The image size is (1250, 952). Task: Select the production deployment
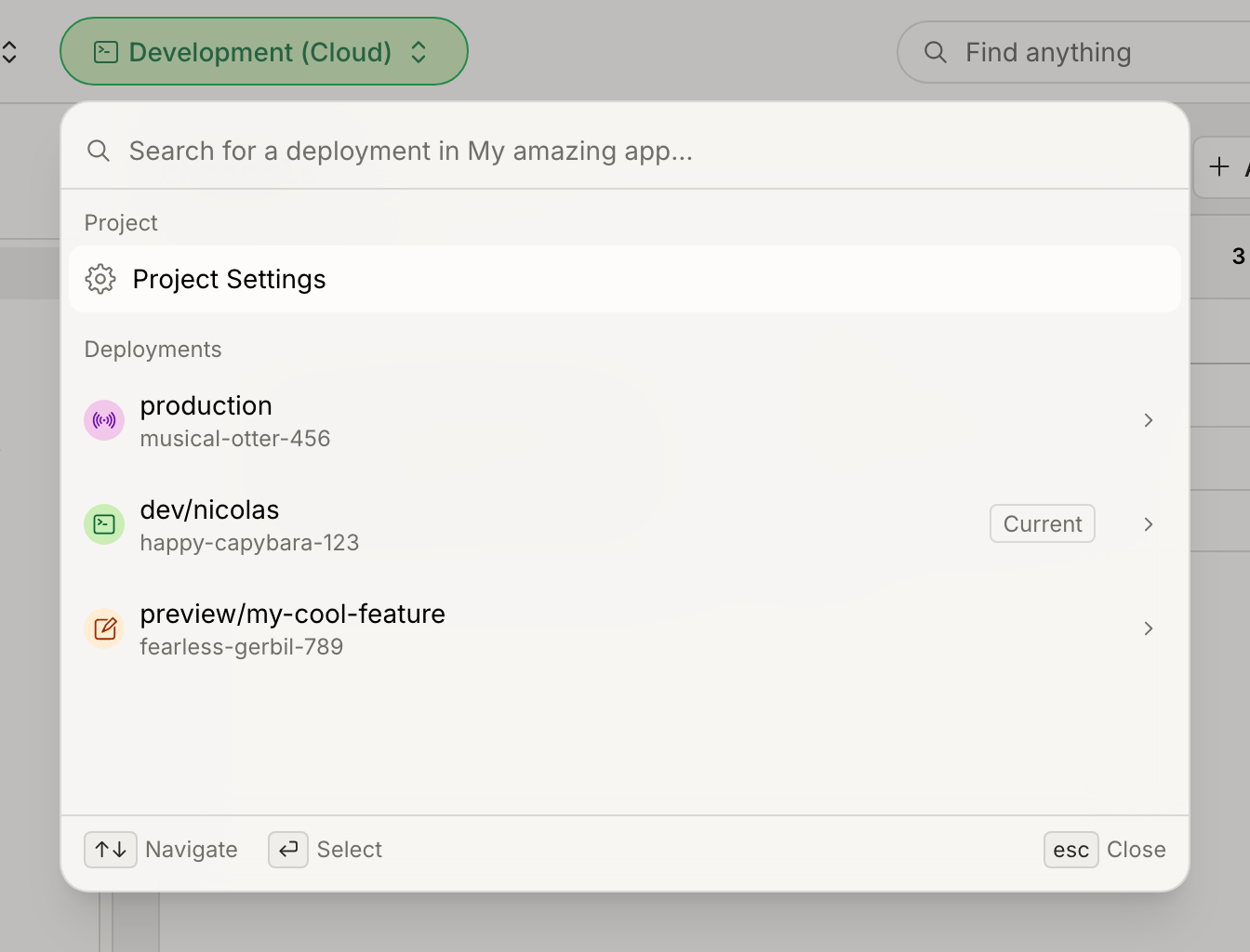[x=625, y=420]
